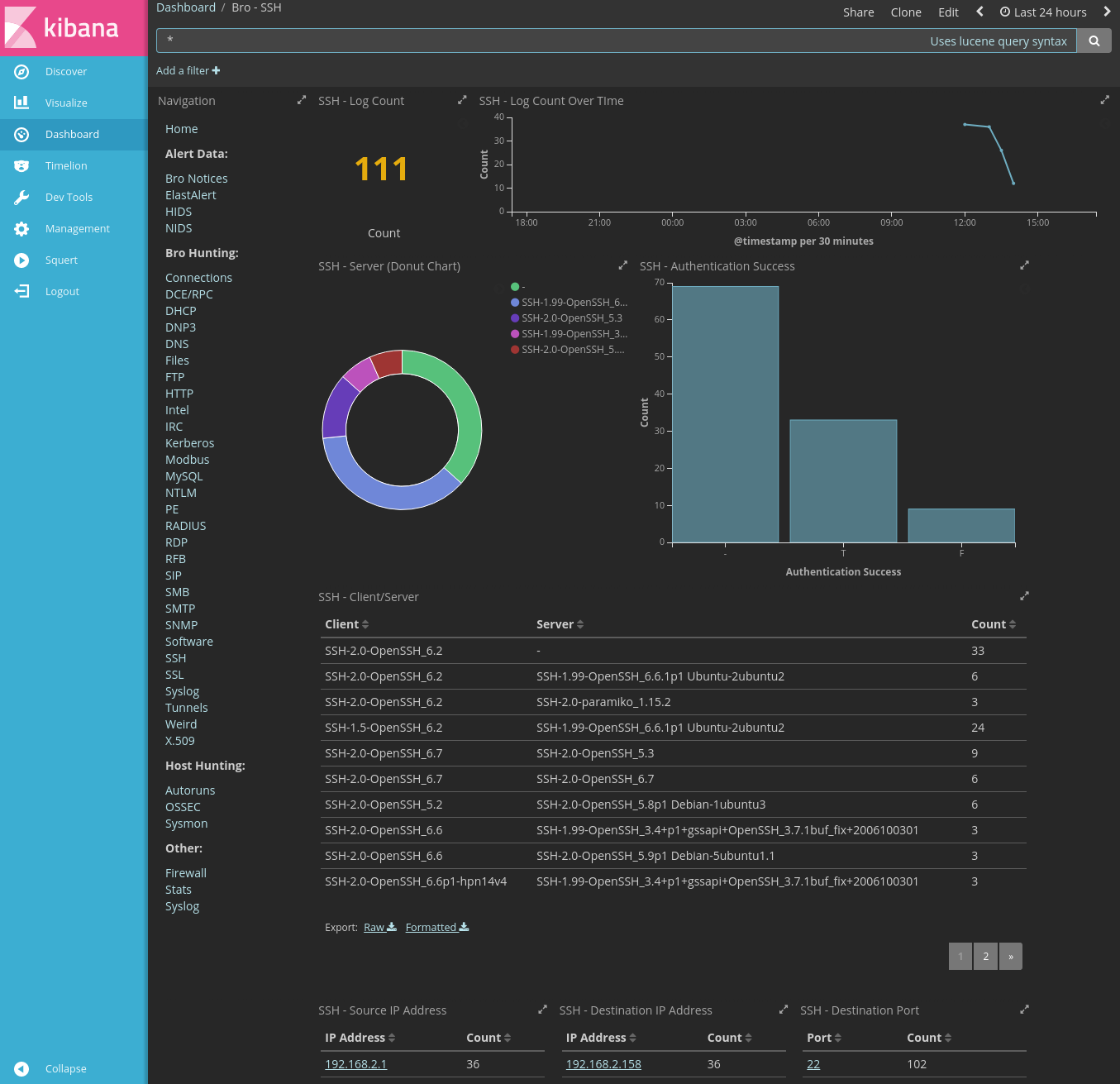Open ElastAlert navigation link

click(190, 195)
